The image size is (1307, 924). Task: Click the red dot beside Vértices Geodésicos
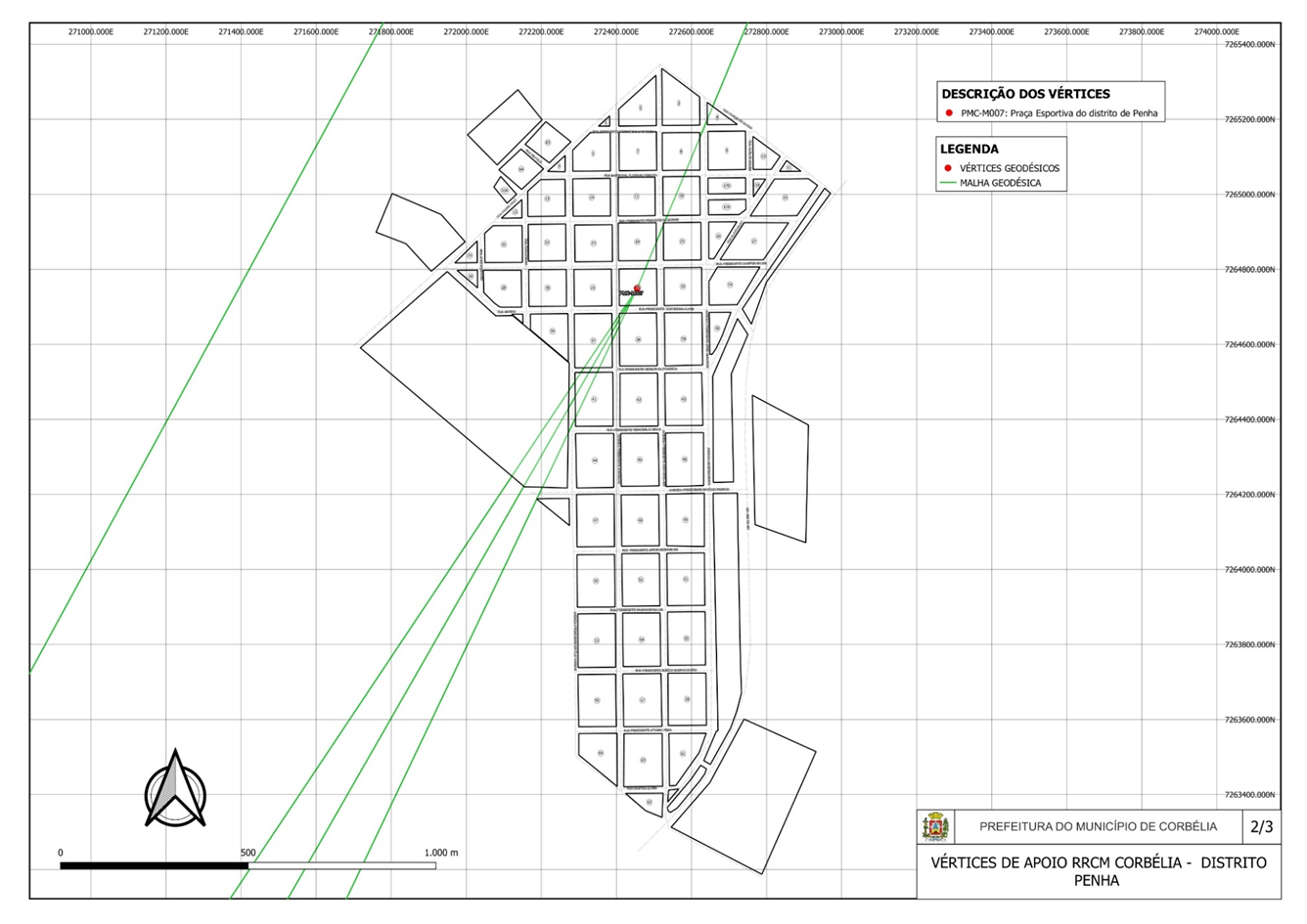pos(947,168)
